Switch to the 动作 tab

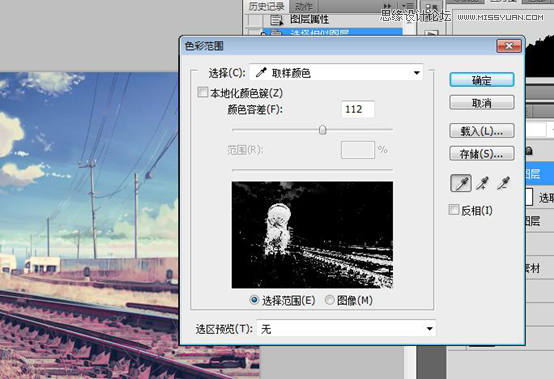pos(303,6)
